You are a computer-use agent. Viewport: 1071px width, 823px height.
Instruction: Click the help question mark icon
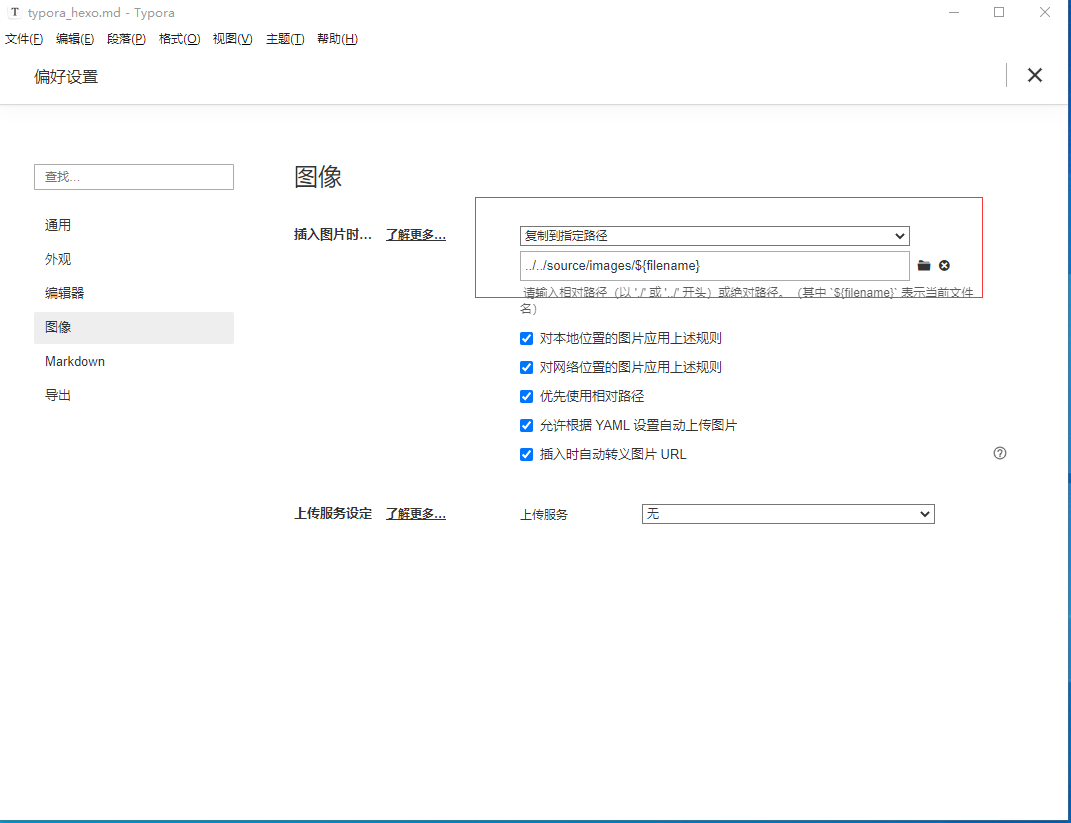1000,454
